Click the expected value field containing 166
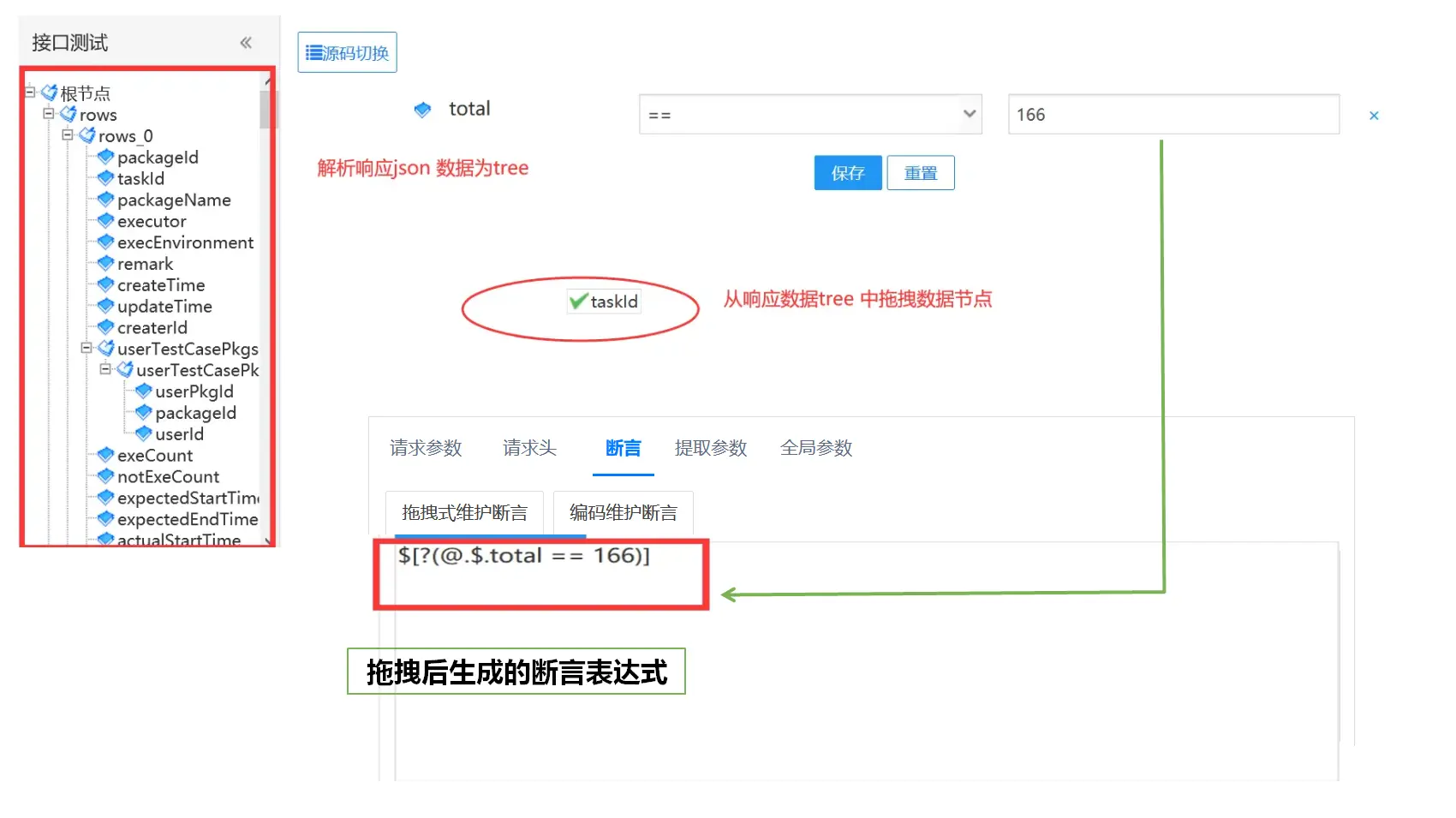The image size is (1456, 818). (x=1173, y=114)
